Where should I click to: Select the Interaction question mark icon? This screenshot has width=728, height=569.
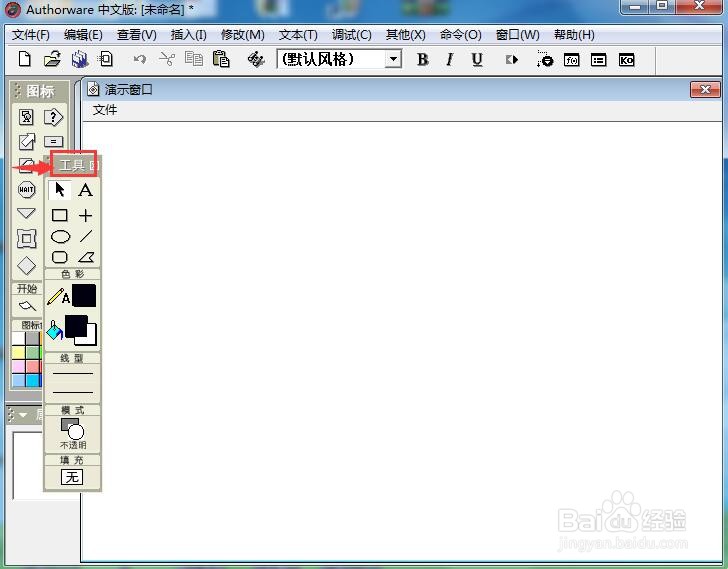coord(53,117)
